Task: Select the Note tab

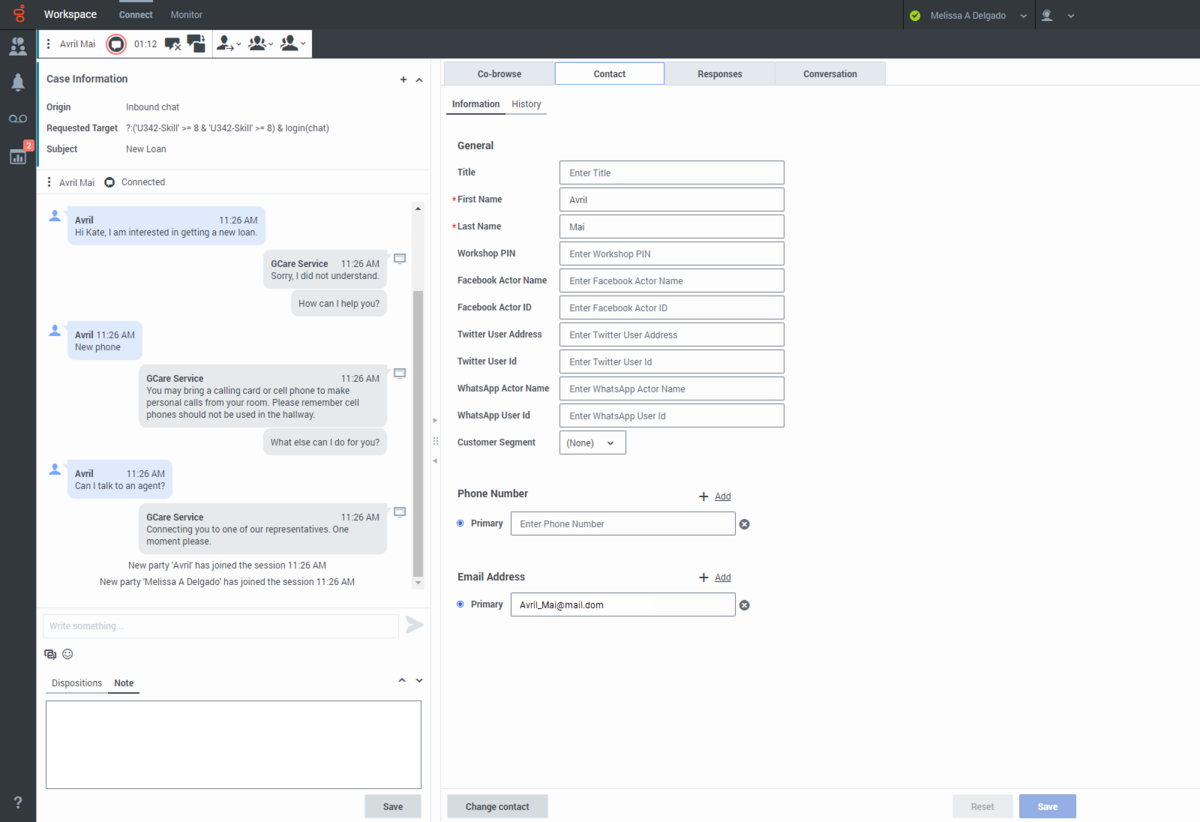Action: point(124,683)
